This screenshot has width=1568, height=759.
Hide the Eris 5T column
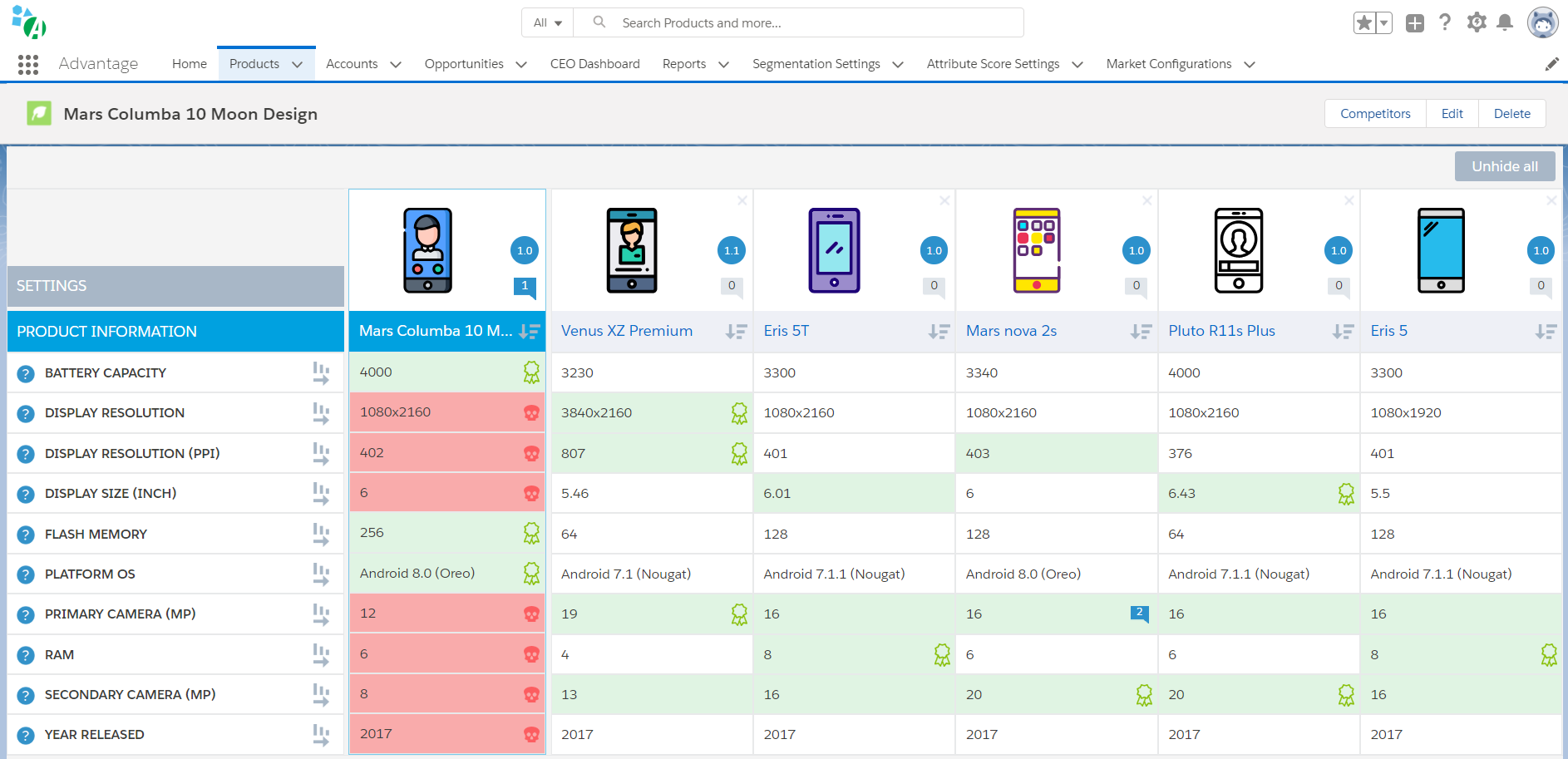tap(944, 200)
